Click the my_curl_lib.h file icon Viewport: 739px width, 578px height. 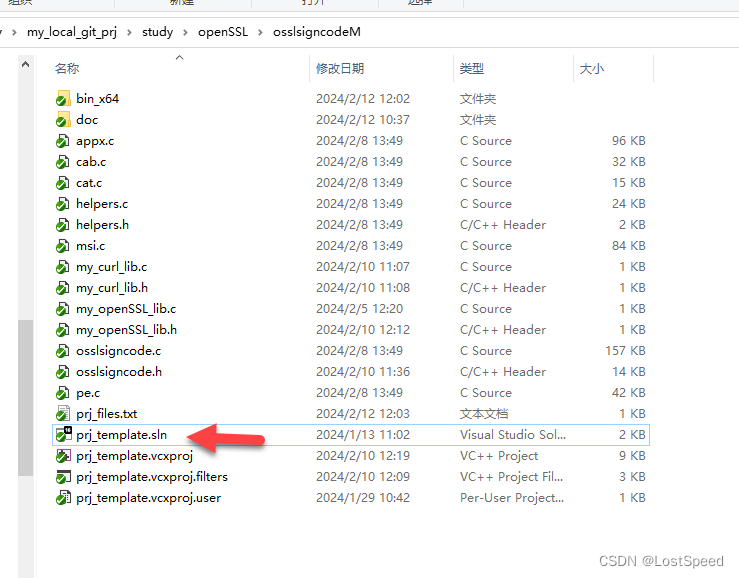(63, 288)
